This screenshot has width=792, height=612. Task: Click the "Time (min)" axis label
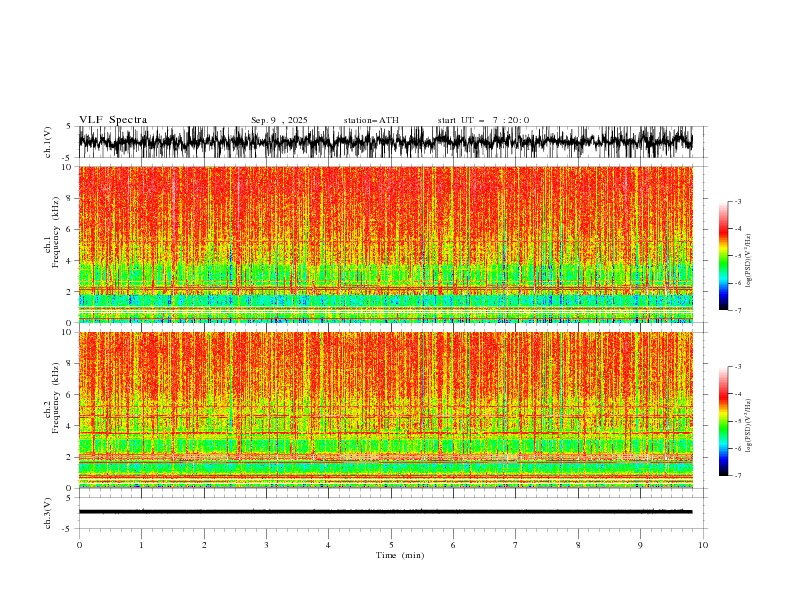(x=400, y=555)
